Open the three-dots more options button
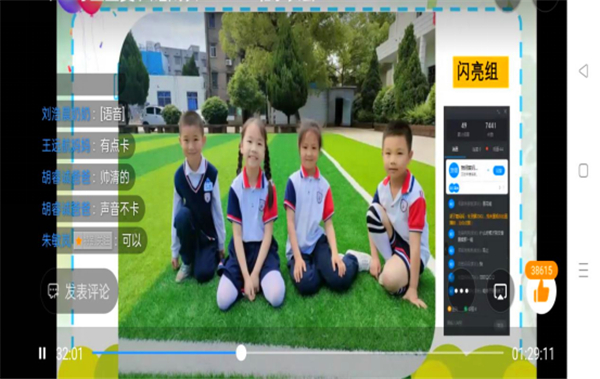 coord(461,291)
